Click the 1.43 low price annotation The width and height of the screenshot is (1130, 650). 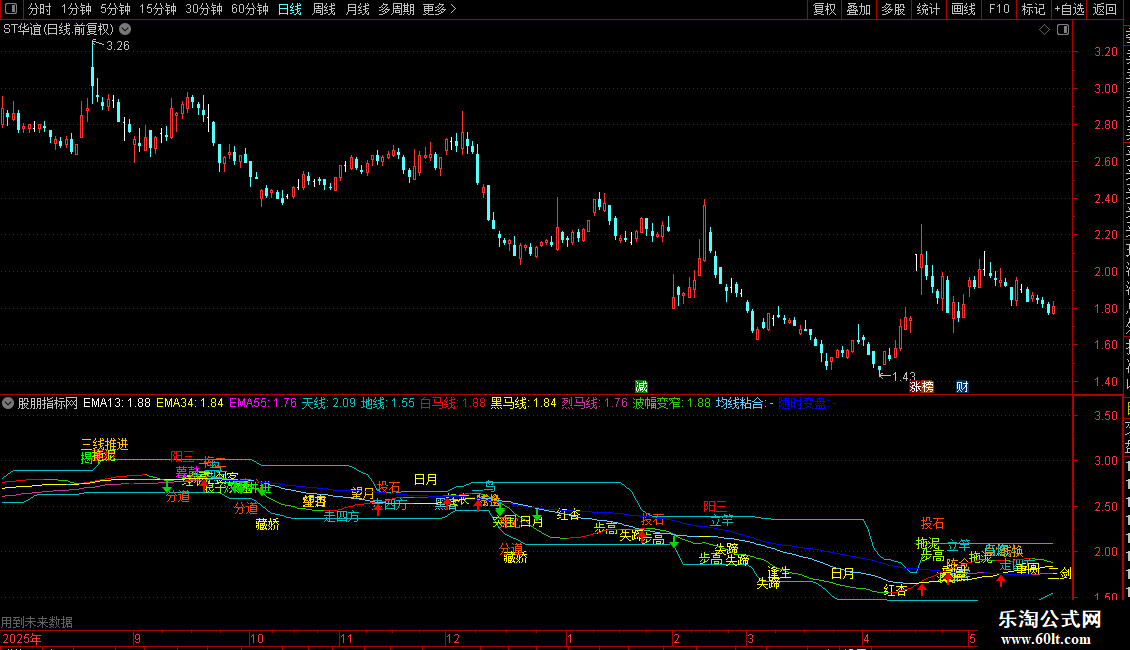pyautogui.click(x=904, y=377)
